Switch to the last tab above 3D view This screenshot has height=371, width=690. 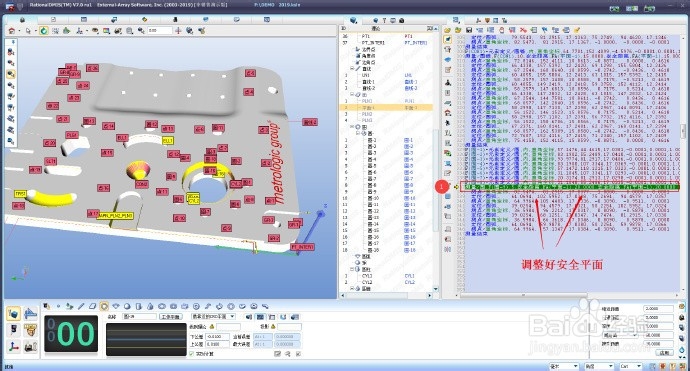267,20
